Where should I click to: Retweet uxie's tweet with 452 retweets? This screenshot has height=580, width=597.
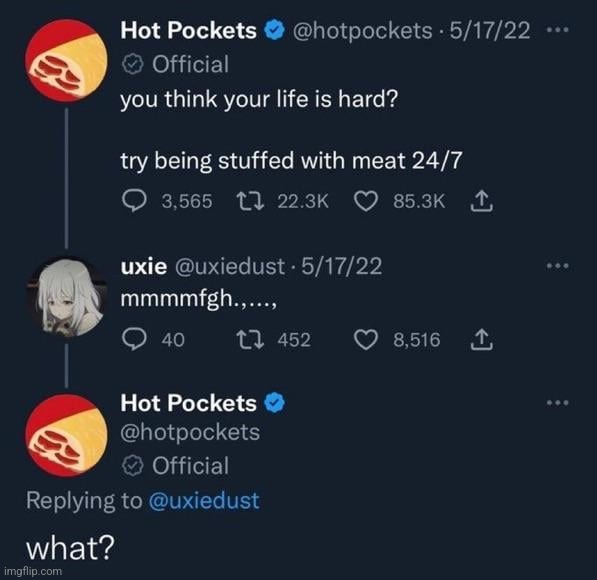(x=250, y=339)
